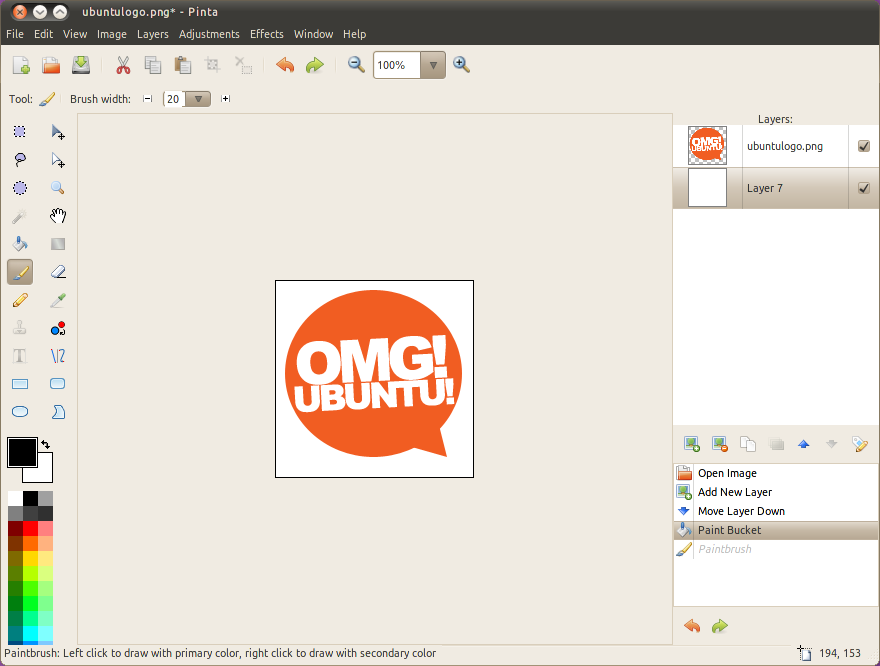Open the zoom level dropdown

tap(432, 64)
